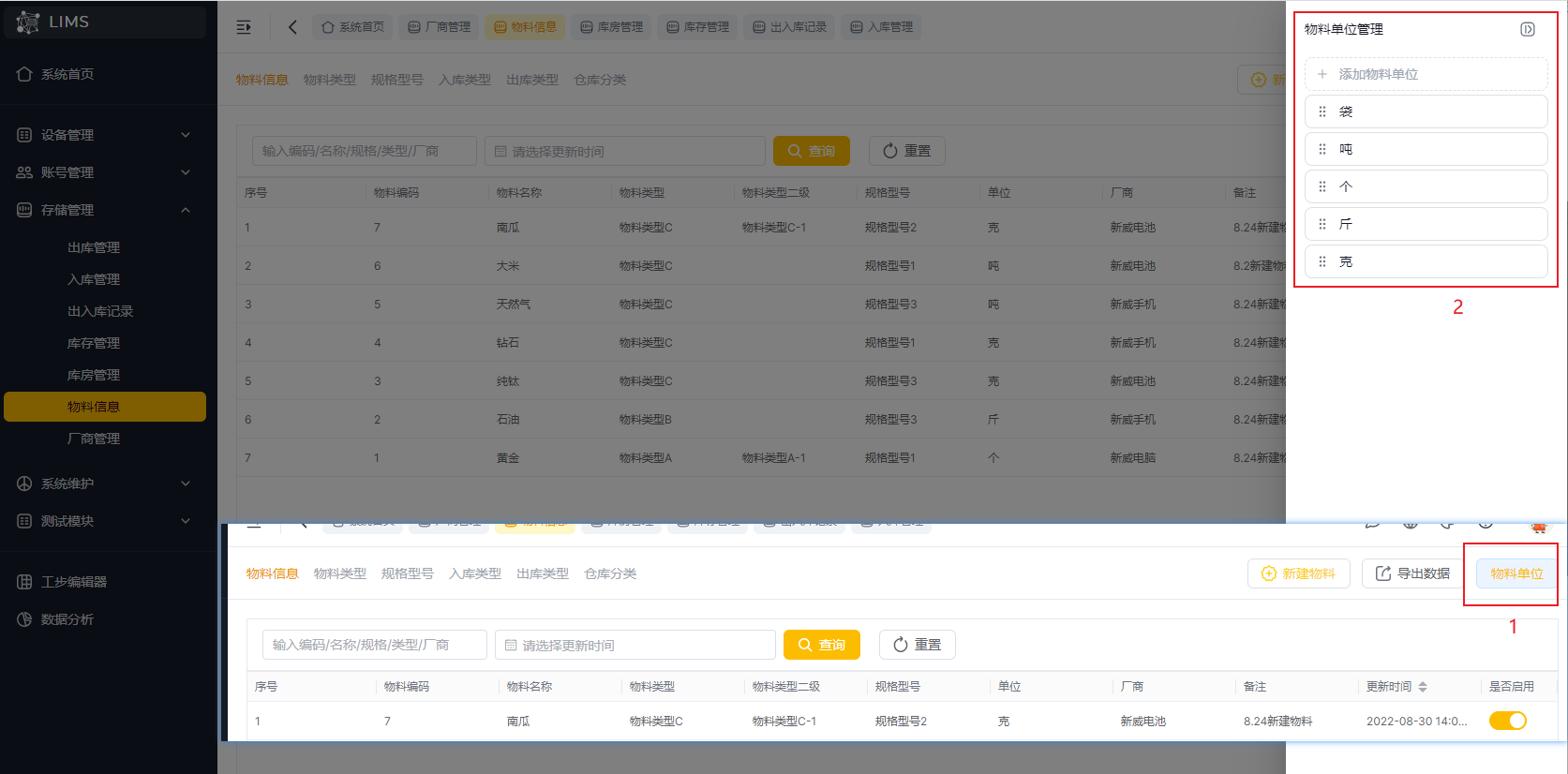The height and width of the screenshot is (774, 1568).
Task: Click the back arrow beside the page tabs
Action: coord(292,27)
